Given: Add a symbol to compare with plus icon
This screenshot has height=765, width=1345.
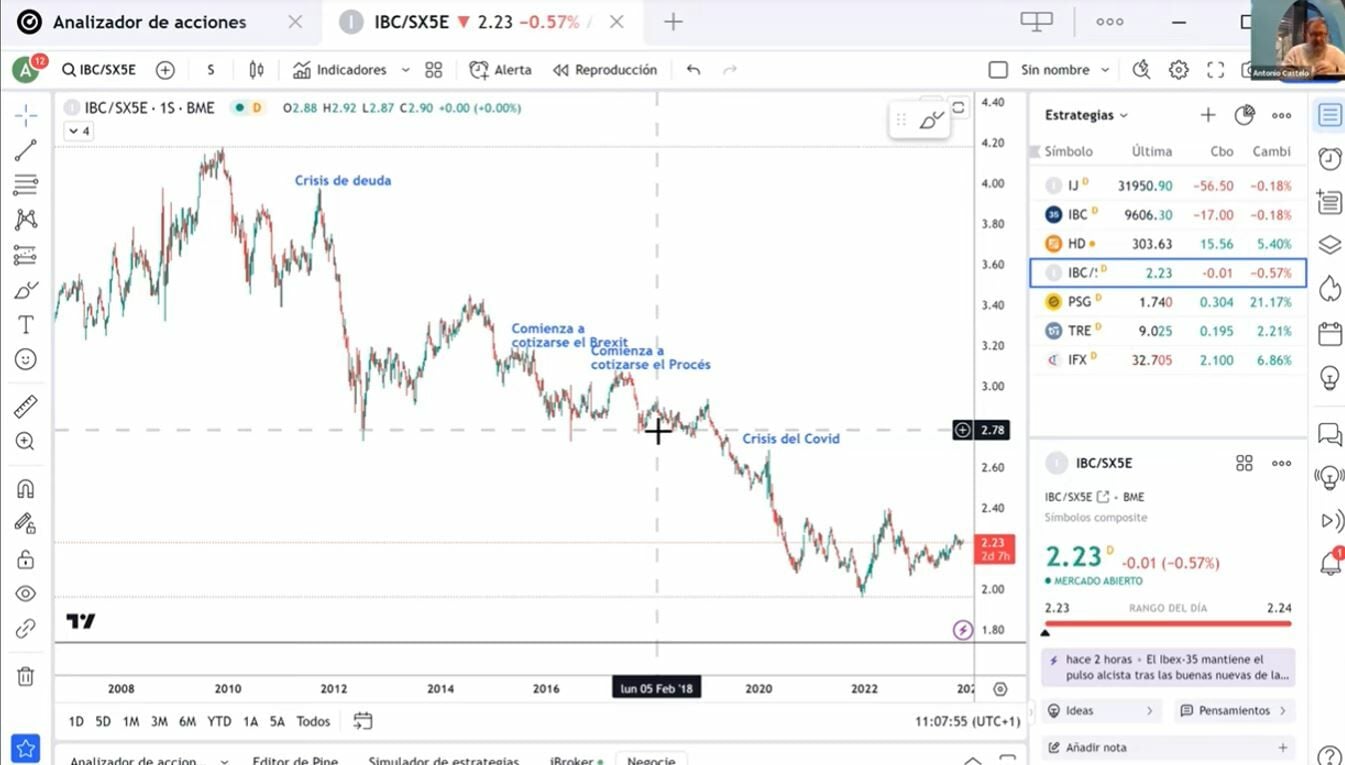Looking at the screenshot, I should (x=165, y=70).
